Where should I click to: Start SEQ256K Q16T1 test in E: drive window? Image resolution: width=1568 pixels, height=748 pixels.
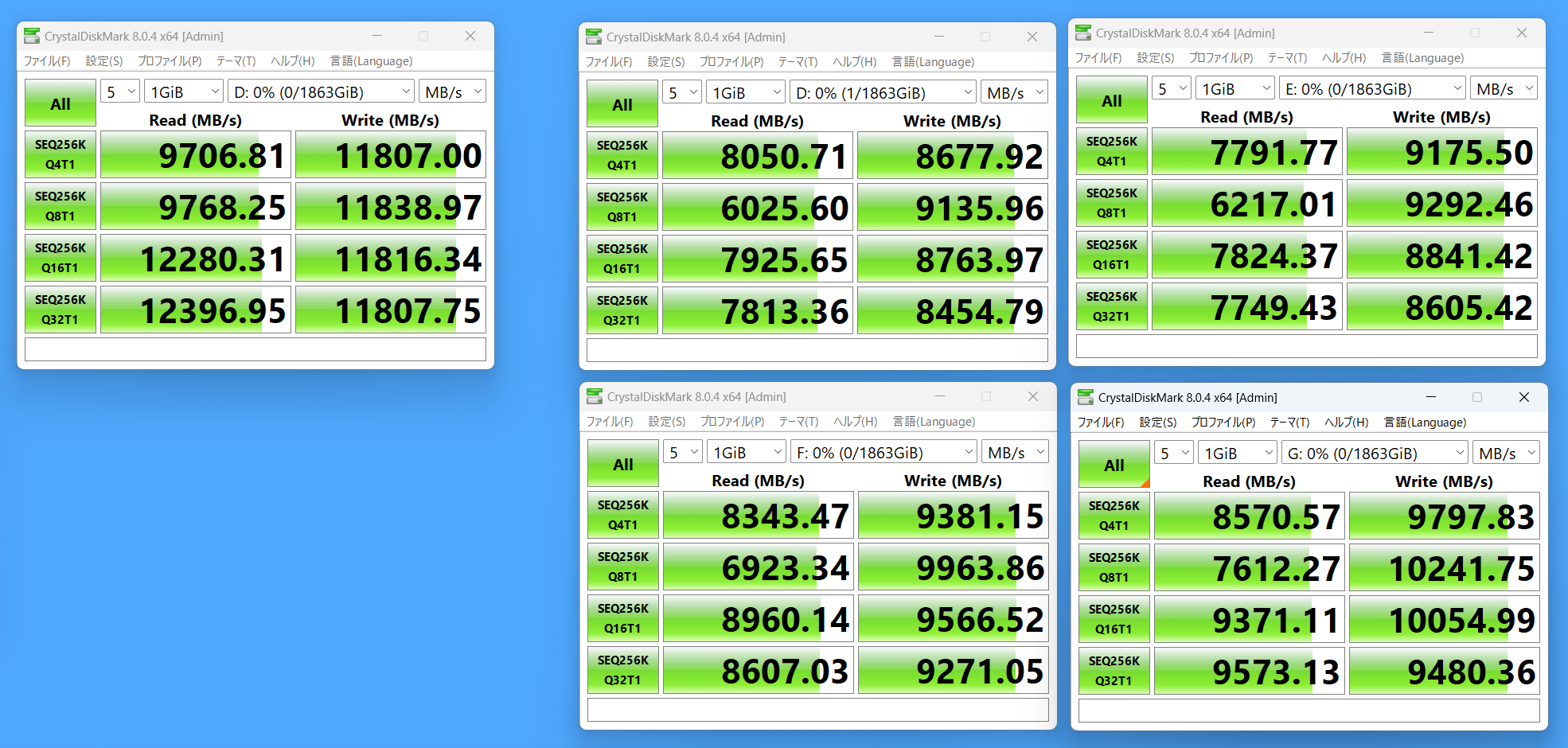(1112, 255)
